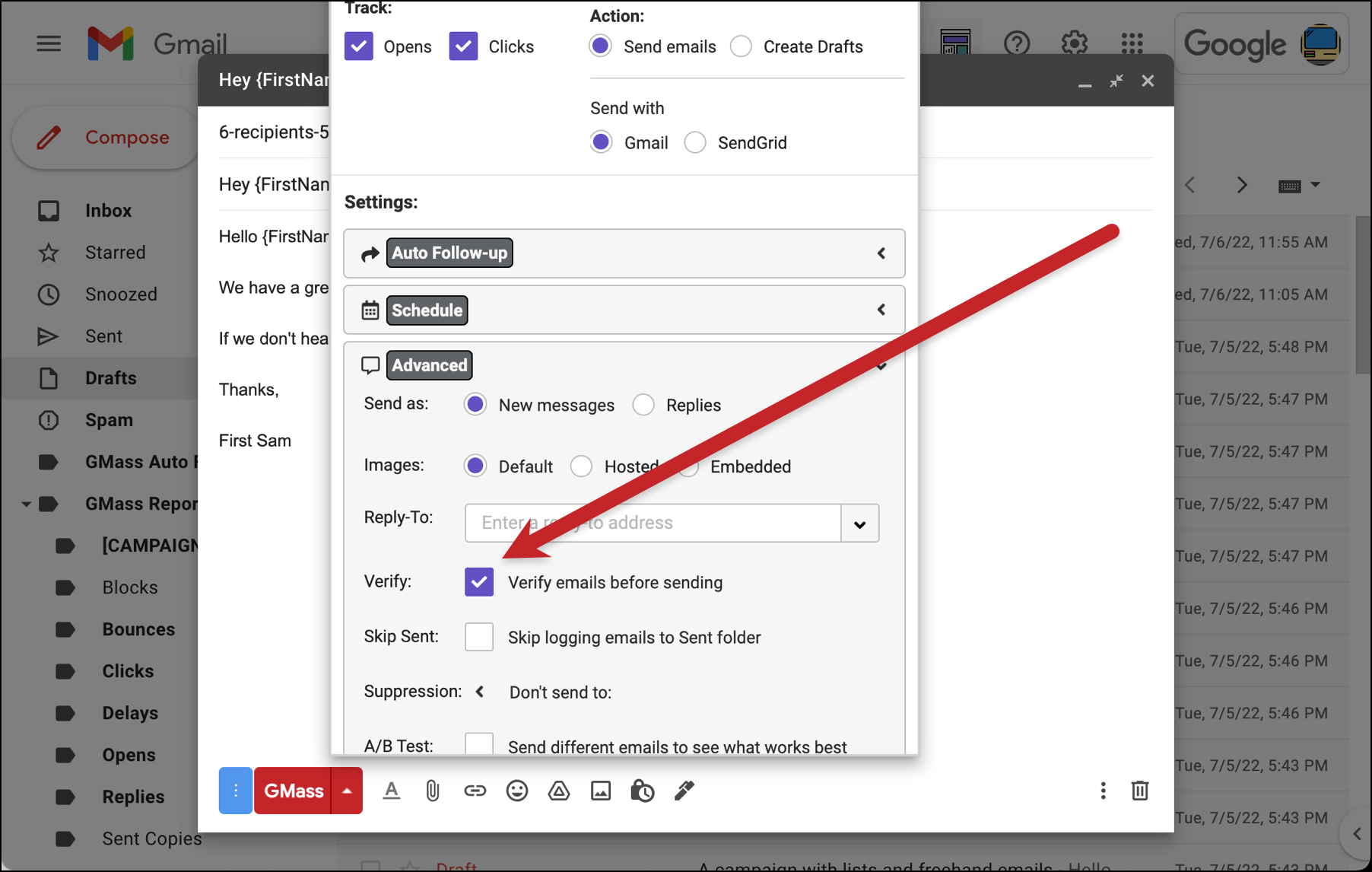The height and width of the screenshot is (872, 1372).
Task: Open input tools keyboard icon
Action: click(1290, 186)
